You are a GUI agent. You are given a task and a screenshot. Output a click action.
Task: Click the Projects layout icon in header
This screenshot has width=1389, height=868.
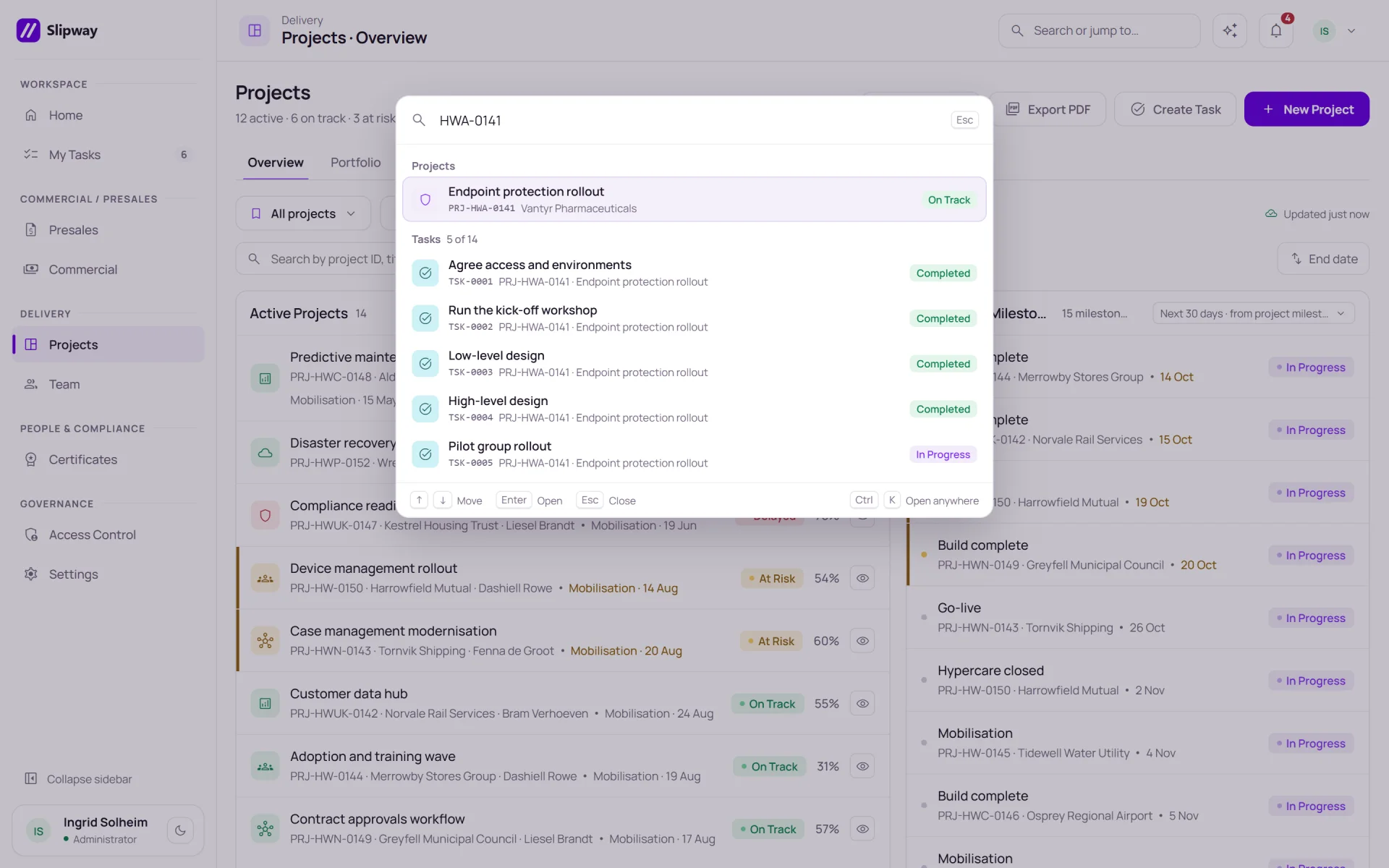pos(255,30)
